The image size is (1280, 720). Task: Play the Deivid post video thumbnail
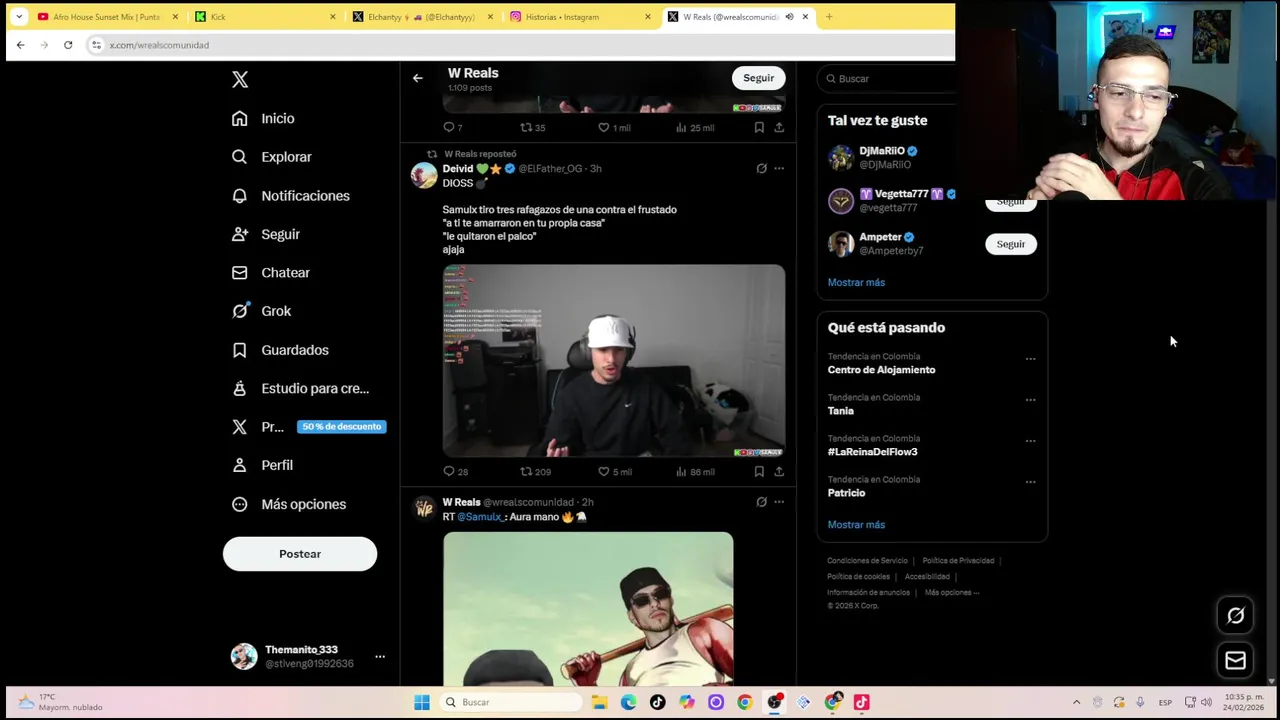click(614, 361)
